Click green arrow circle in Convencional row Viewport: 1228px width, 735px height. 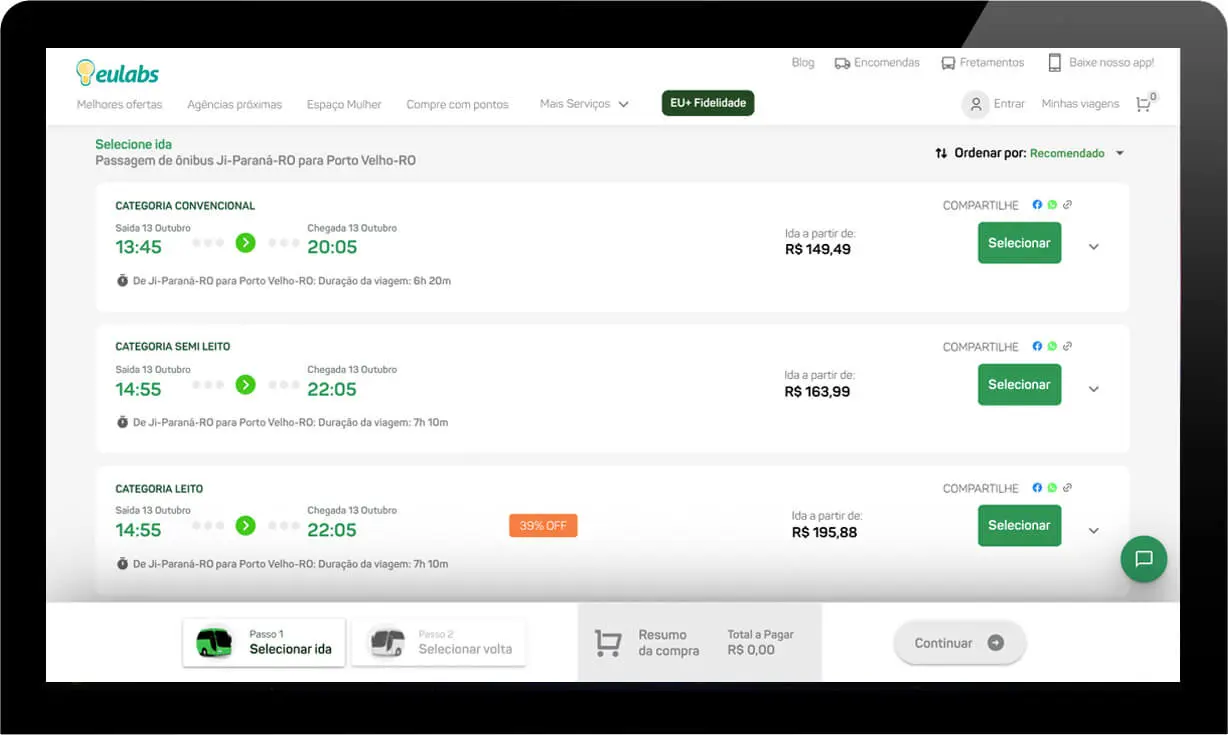tap(245, 242)
